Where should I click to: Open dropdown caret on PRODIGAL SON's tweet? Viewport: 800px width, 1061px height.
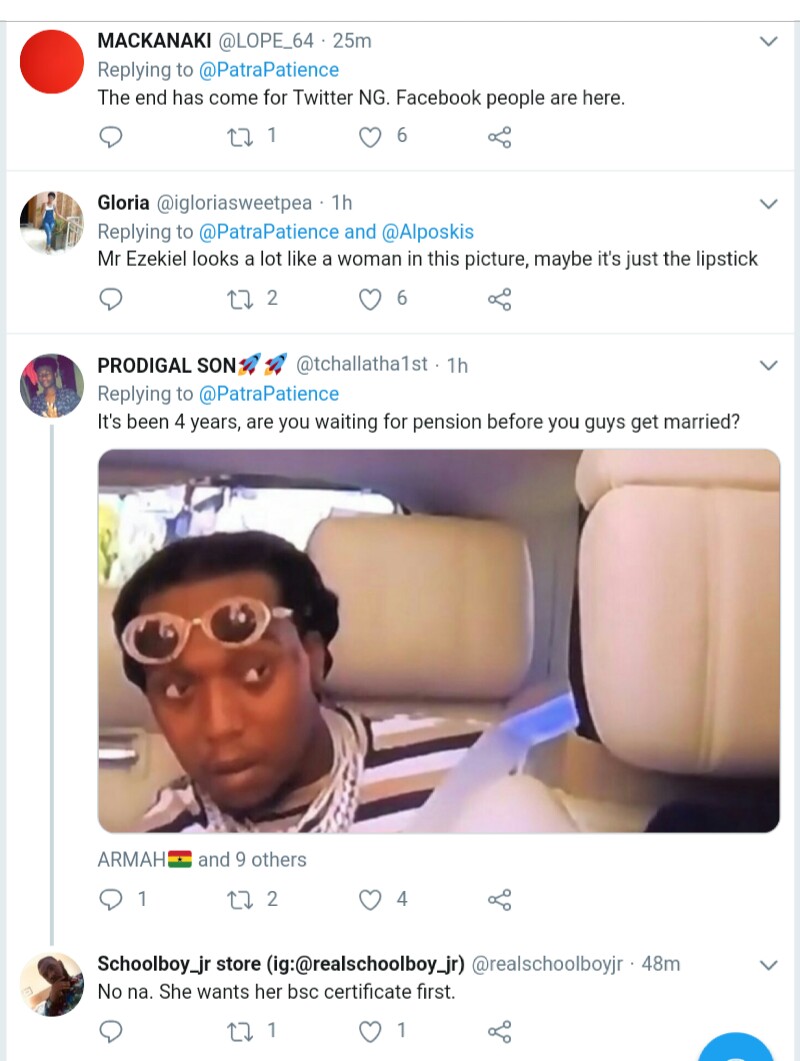[768, 366]
